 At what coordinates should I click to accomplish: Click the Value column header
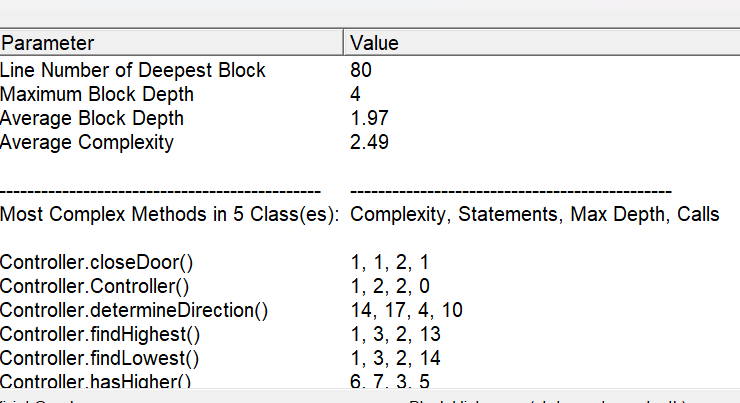point(542,43)
